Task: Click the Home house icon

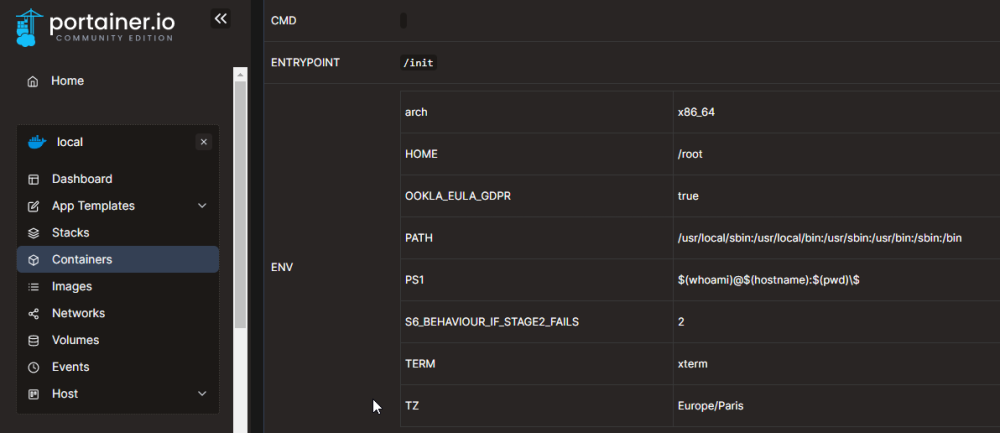Action: point(33,81)
